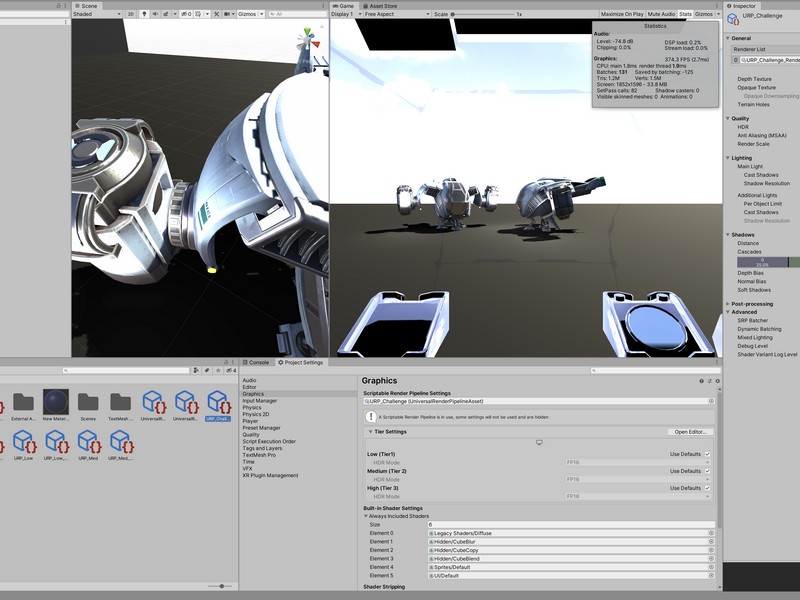
Task: Adjust the Project icon size slider
Action: coord(220,586)
